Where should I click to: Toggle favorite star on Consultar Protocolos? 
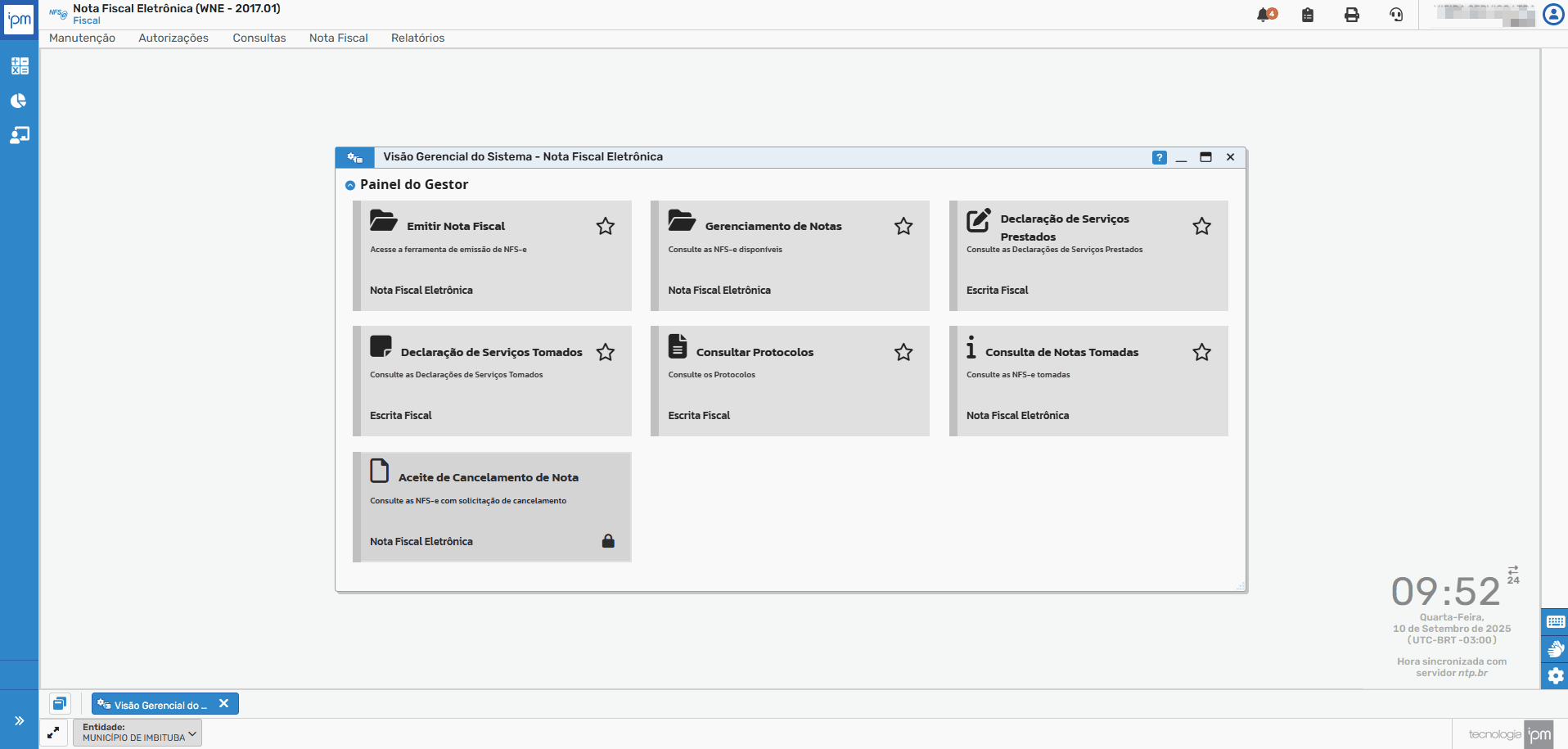903,353
